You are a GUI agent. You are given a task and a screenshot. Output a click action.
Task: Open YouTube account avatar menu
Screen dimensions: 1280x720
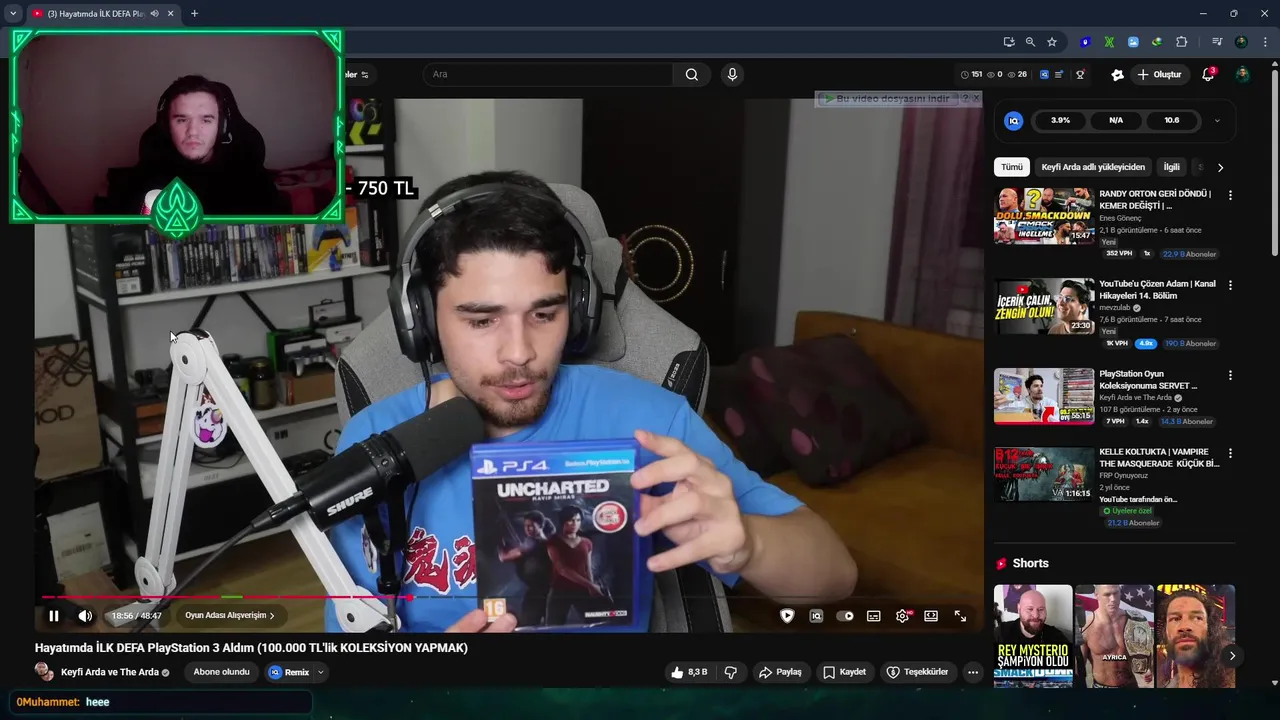coord(1242,74)
